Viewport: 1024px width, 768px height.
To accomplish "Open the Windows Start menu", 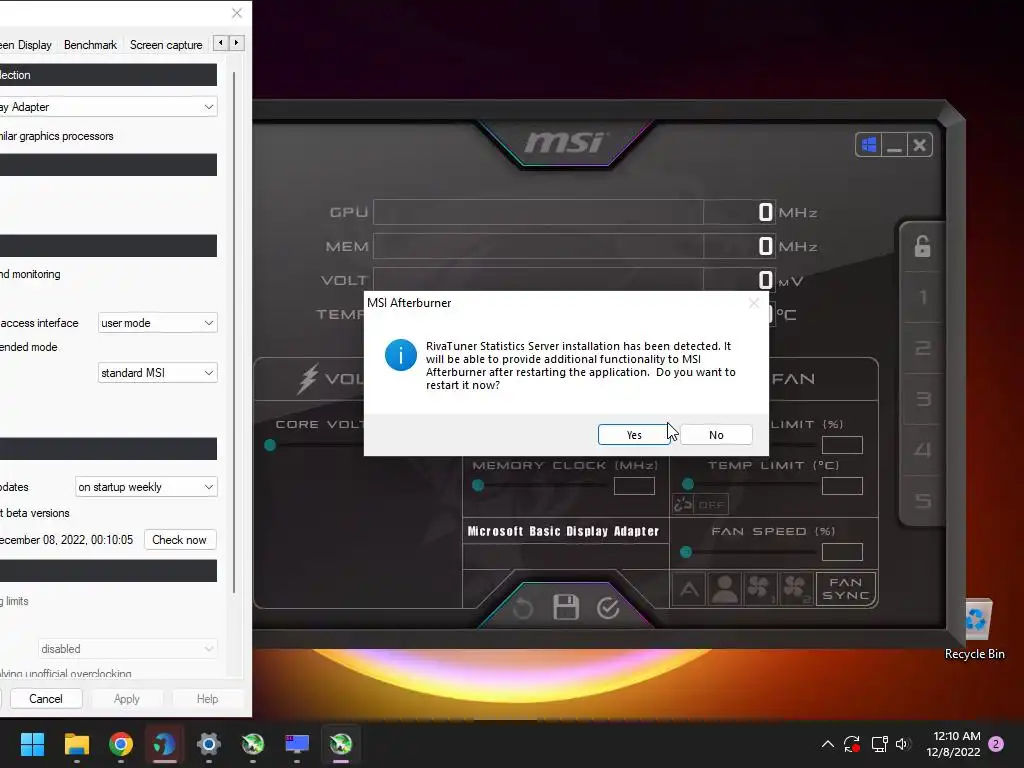I will pyautogui.click(x=32, y=744).
